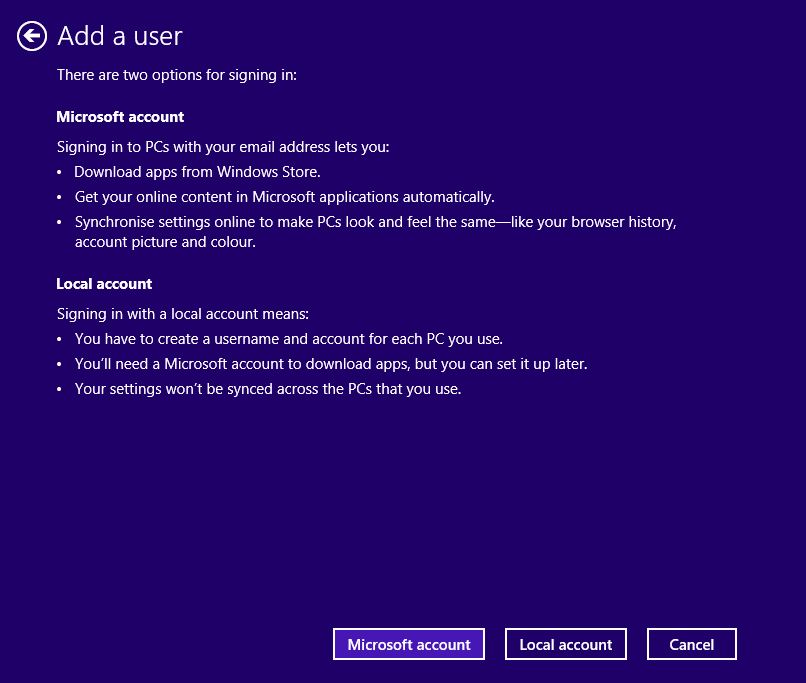The height and width of the screenshot is (683, 806).
Task: Click 'Signing in to PCs with your email address' line
Action: pyautogui.click(x=223, y=147)
